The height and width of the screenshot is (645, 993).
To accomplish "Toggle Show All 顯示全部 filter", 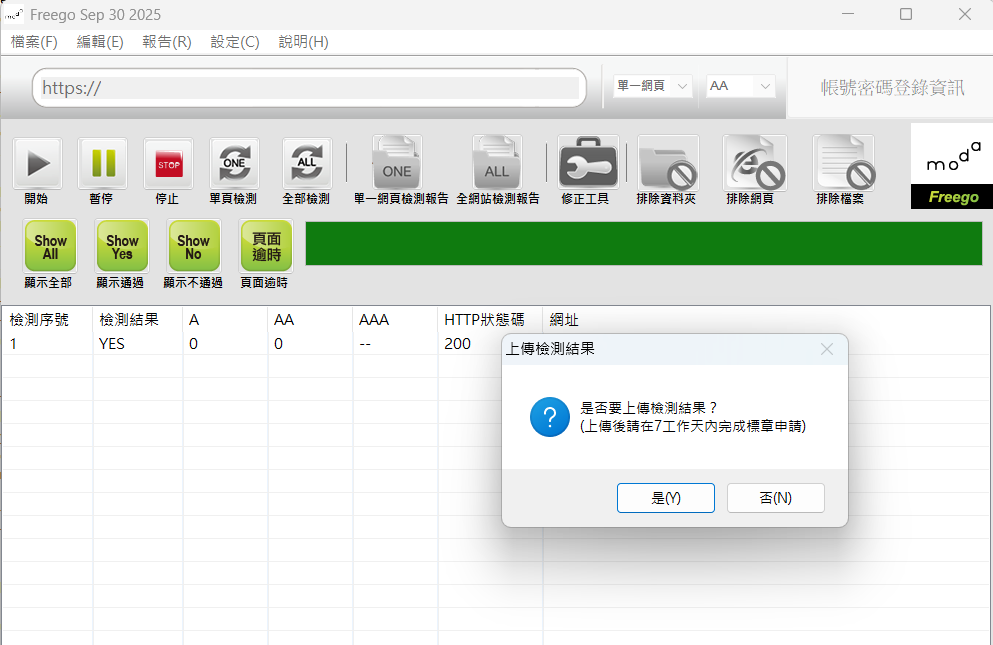I will pyautogui.click(x=50, y=246).
